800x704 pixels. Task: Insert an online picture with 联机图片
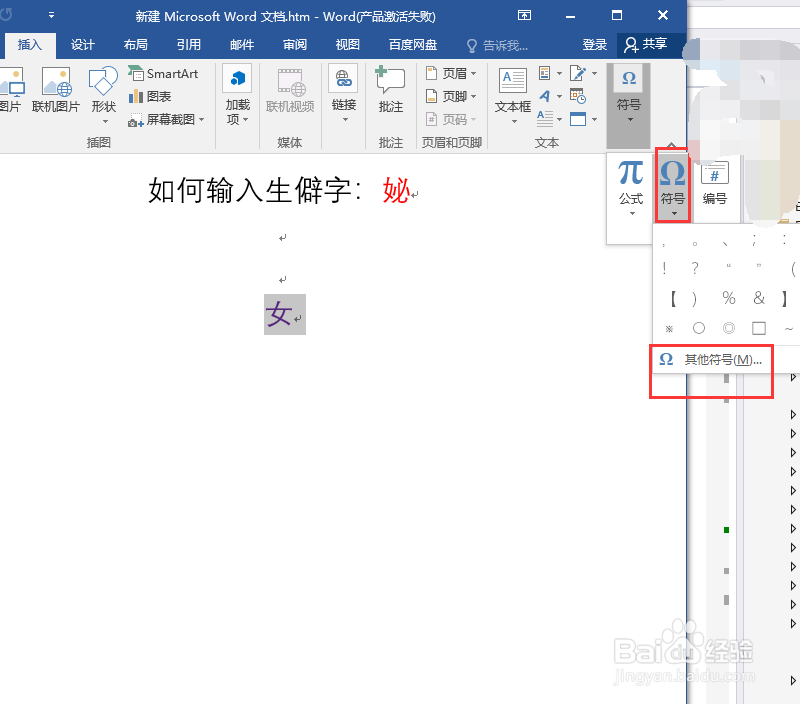tap(56, 90)
